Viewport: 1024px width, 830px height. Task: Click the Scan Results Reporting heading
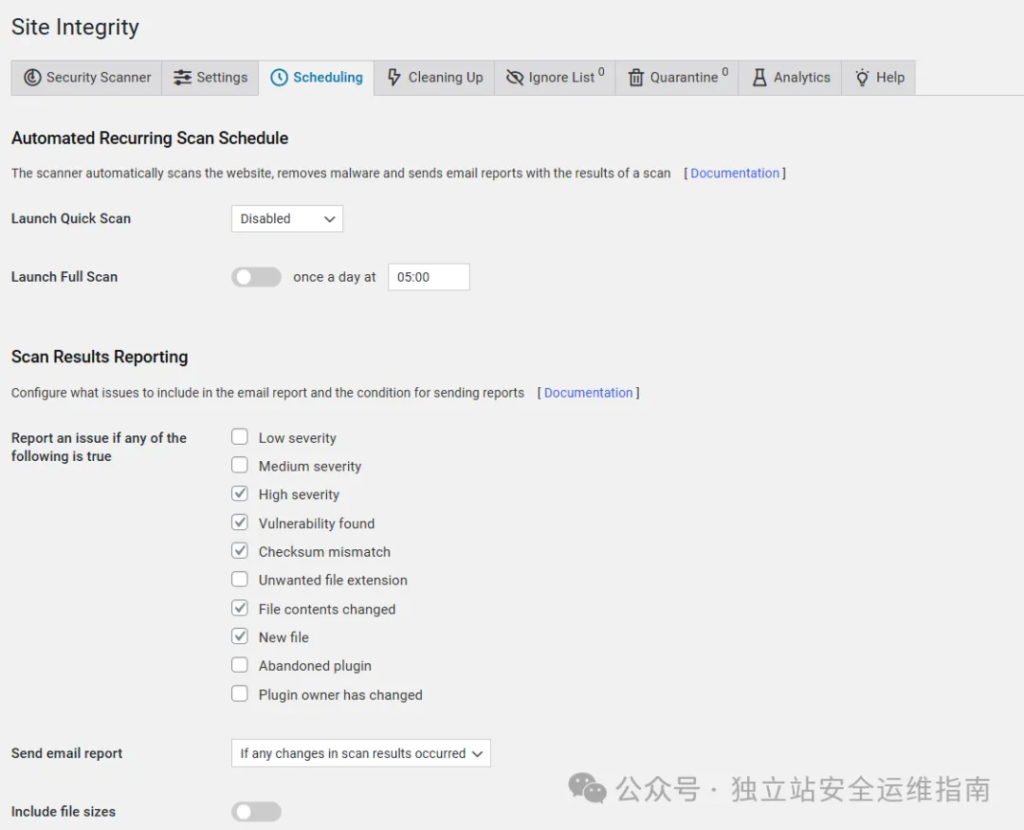[x=99, y=357]
